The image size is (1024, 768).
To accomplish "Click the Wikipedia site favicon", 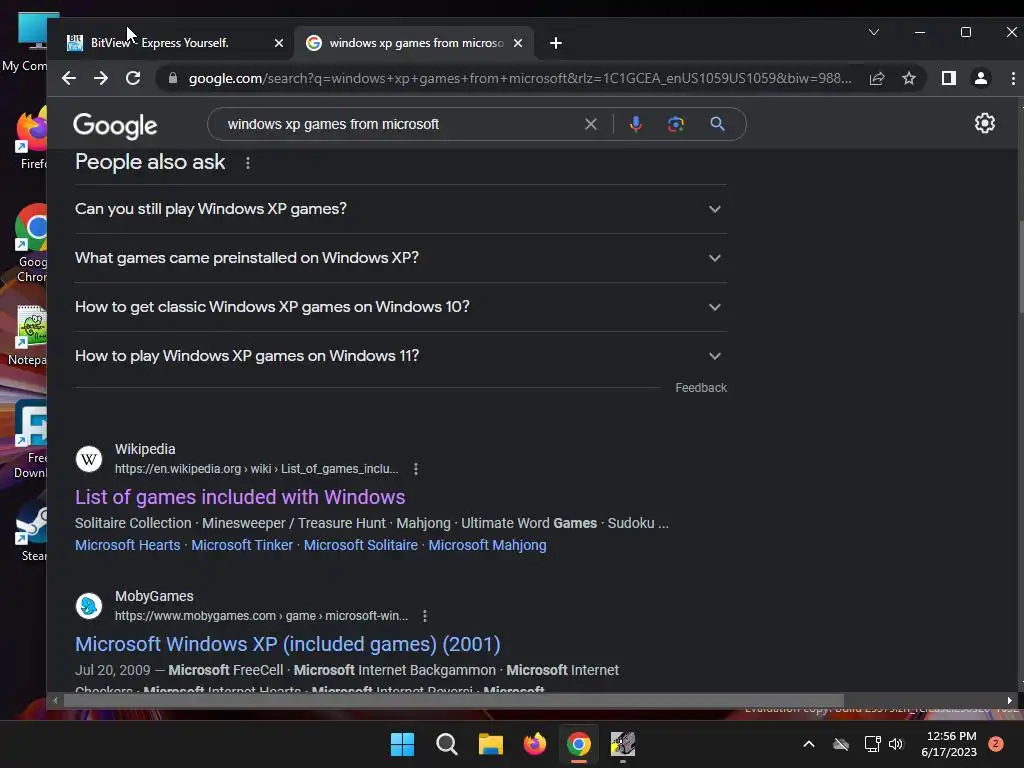I will click(x=89, y=458).
